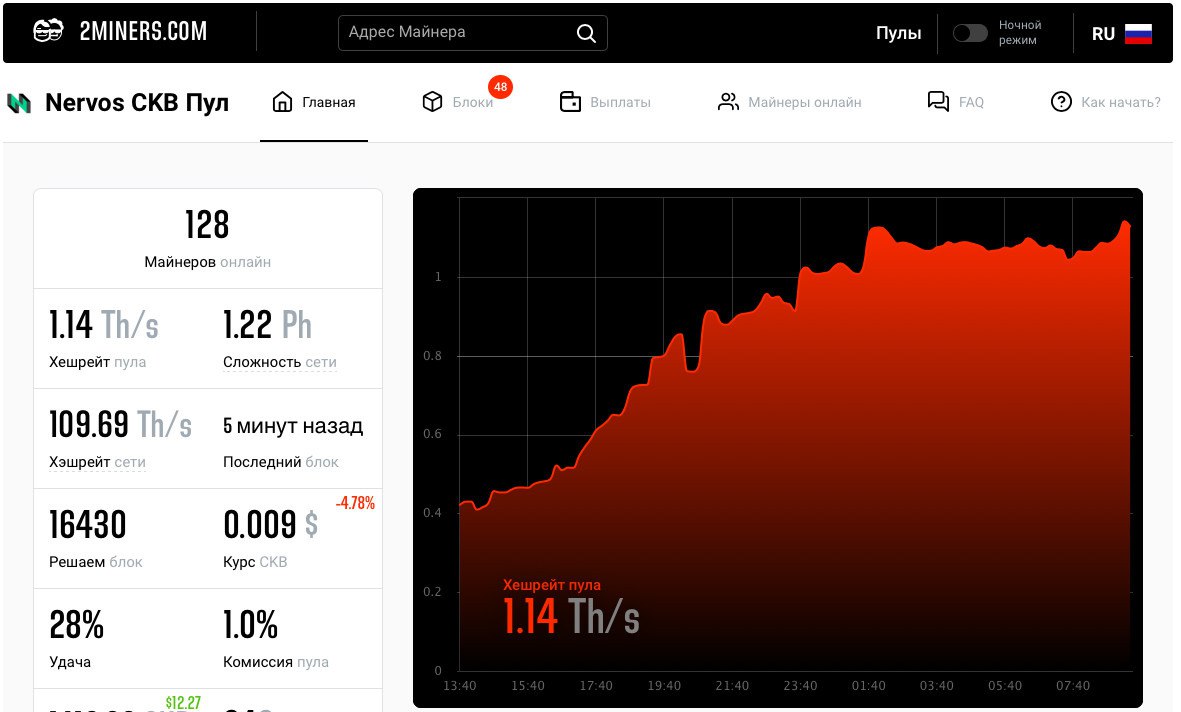Click the question mark help icon
1181x712 pixels.
coord(1061,102)
